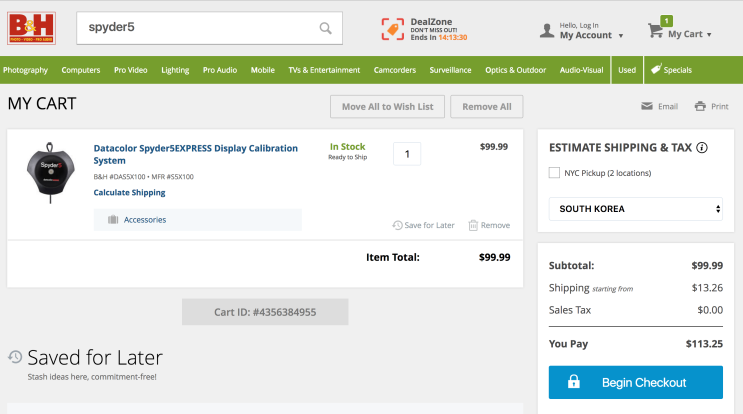
Task: Click the You Pay $113.25 amount
Action: tap(704, 344)
